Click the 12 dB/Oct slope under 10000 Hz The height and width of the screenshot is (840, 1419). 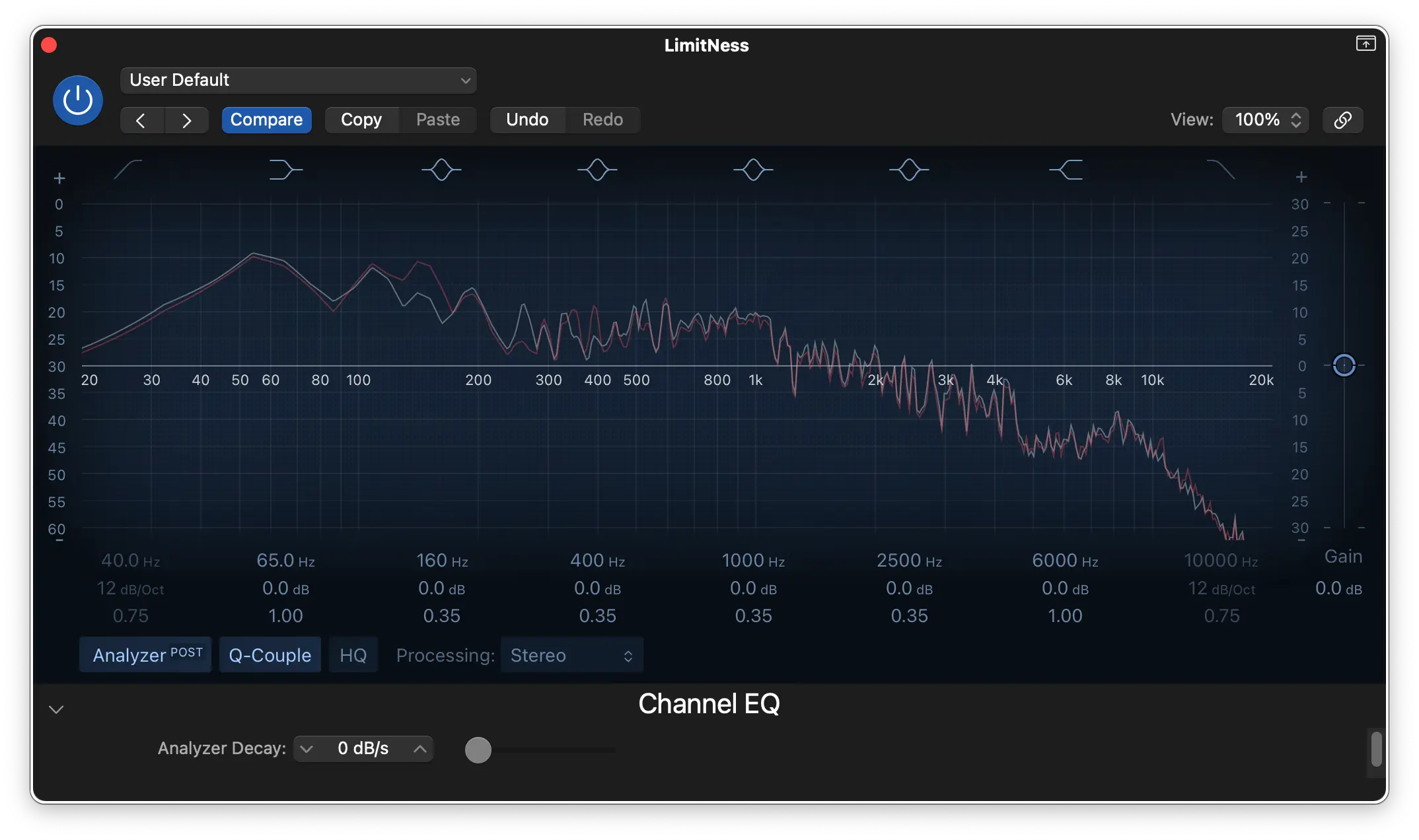tap(1221, 588)
